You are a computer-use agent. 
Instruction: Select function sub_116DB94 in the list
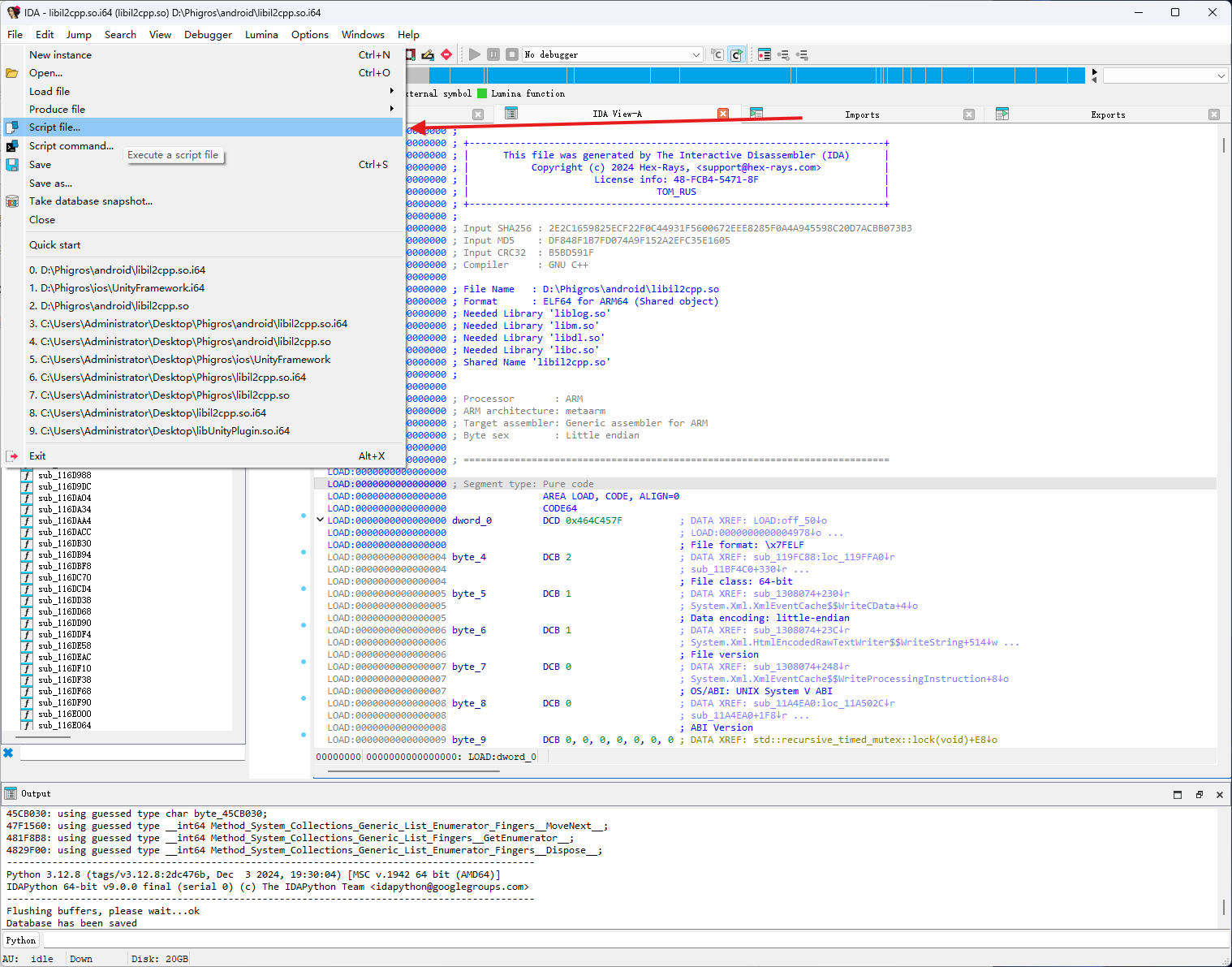[x=65, y=555]
